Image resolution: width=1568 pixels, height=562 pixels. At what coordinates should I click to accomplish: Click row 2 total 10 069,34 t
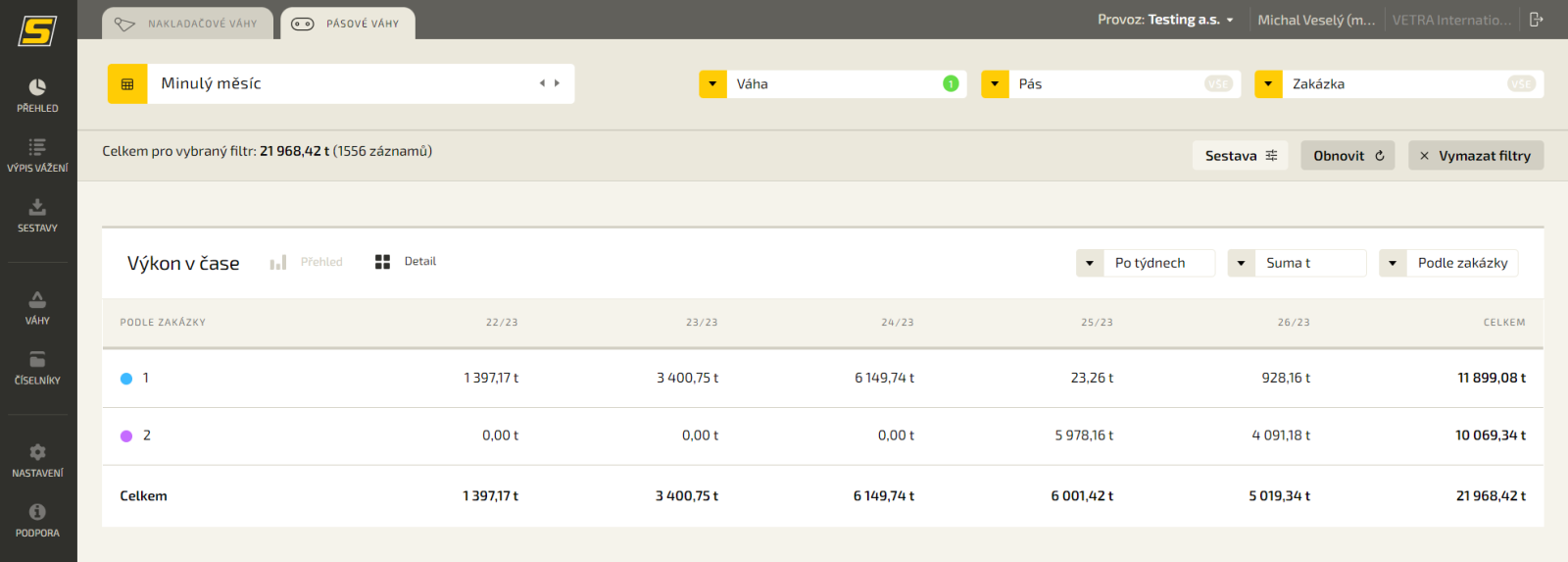click(1491, 435)
